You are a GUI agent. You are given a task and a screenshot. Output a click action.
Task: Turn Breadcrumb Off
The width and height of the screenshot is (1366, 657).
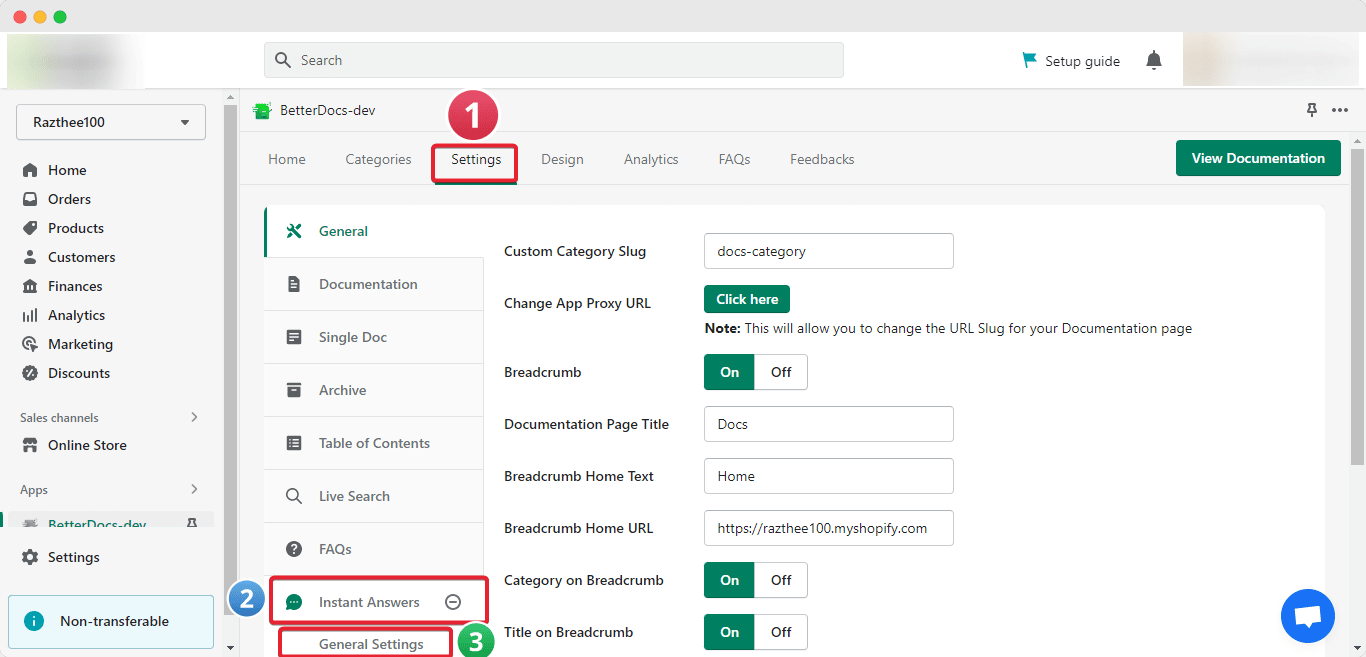tap(781, 372)
